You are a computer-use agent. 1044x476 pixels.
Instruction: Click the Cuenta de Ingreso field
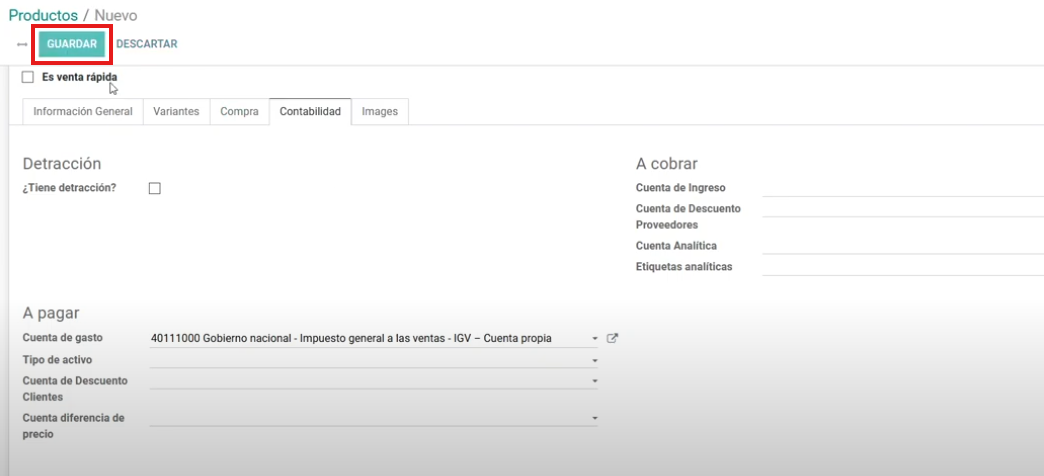click(902, 188)
